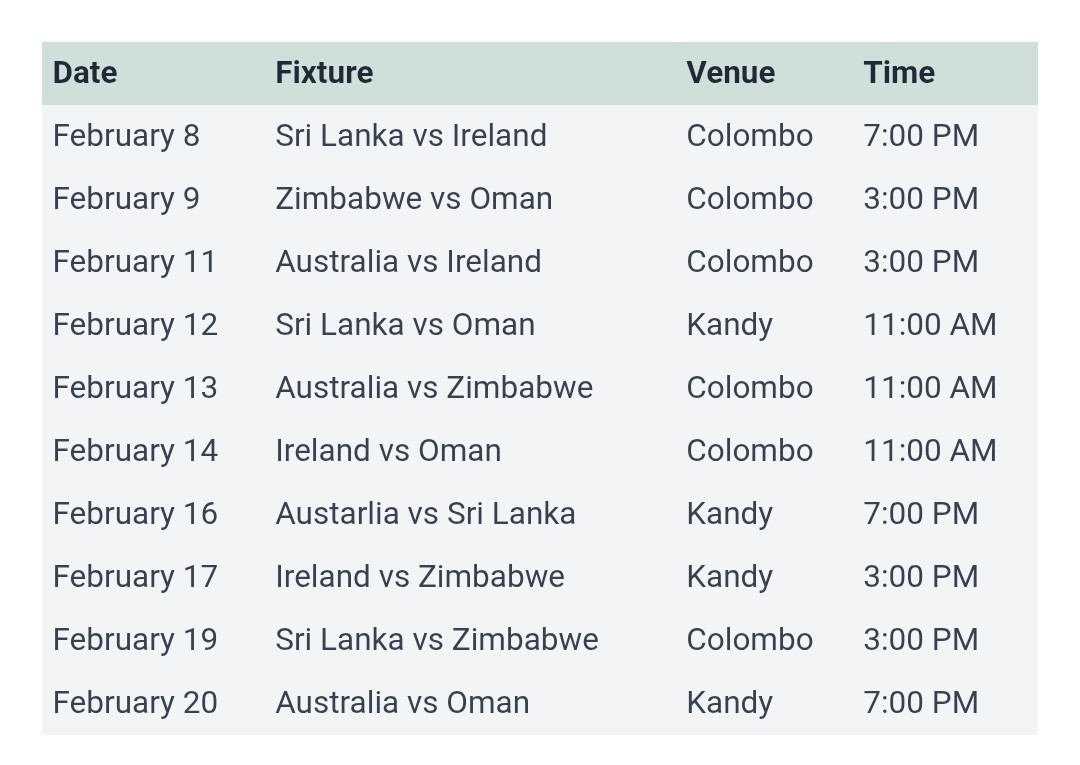Click the Time column header
The height and width of the screenshot is (765, 1080).
(x=899, y=73)
